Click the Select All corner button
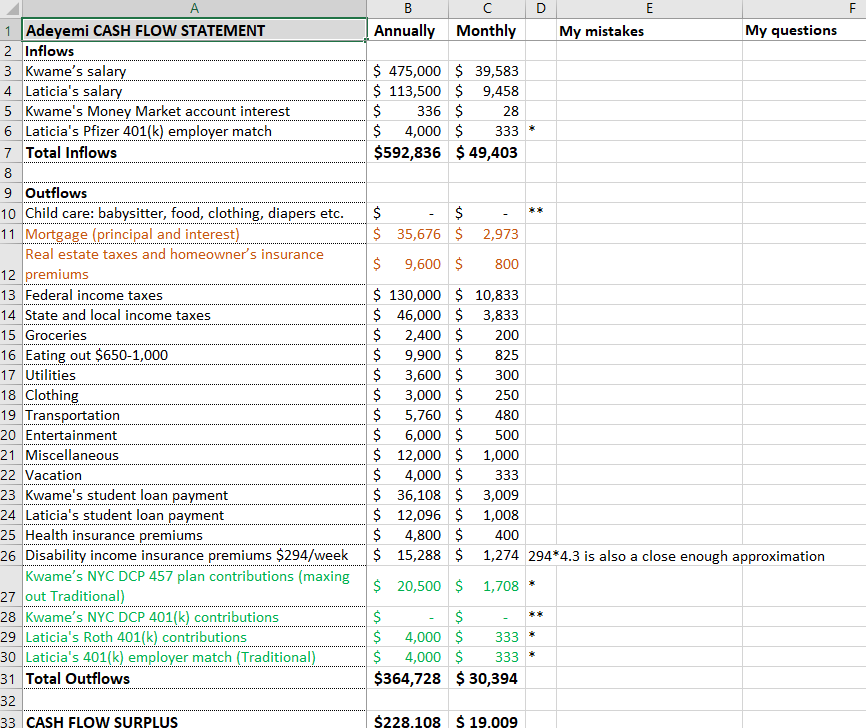 click(x=11, y=9)
